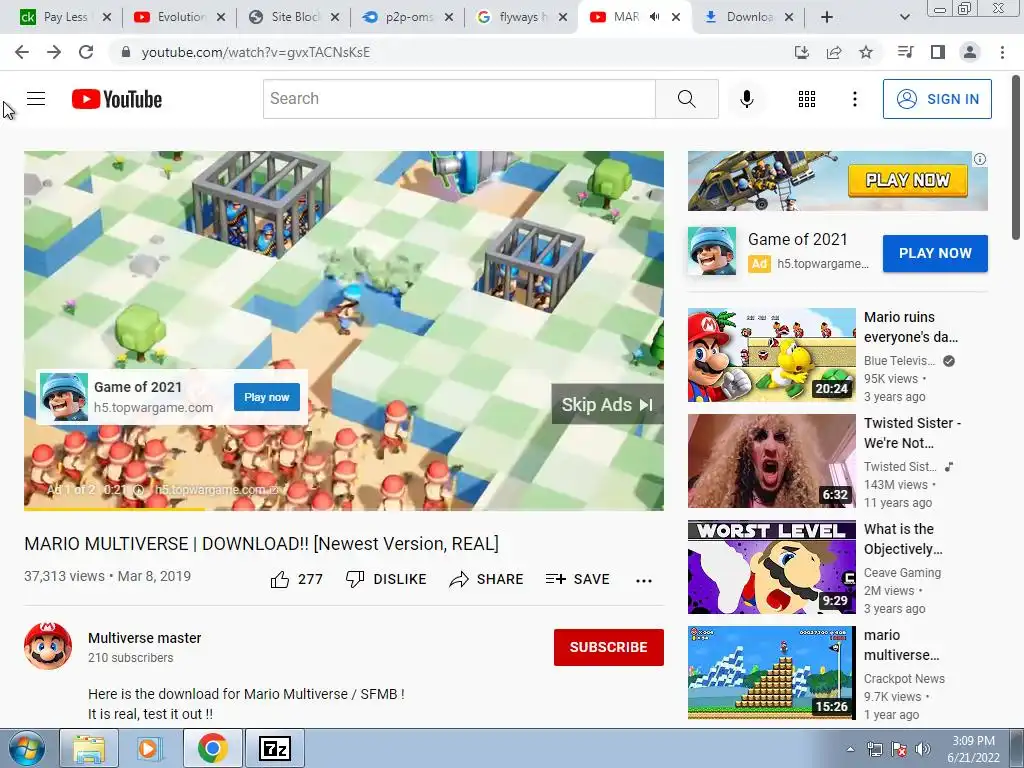1024x768 pixels.
Task: Open ad info icon on sidebar banner
Action: click(x=980, y=159)
